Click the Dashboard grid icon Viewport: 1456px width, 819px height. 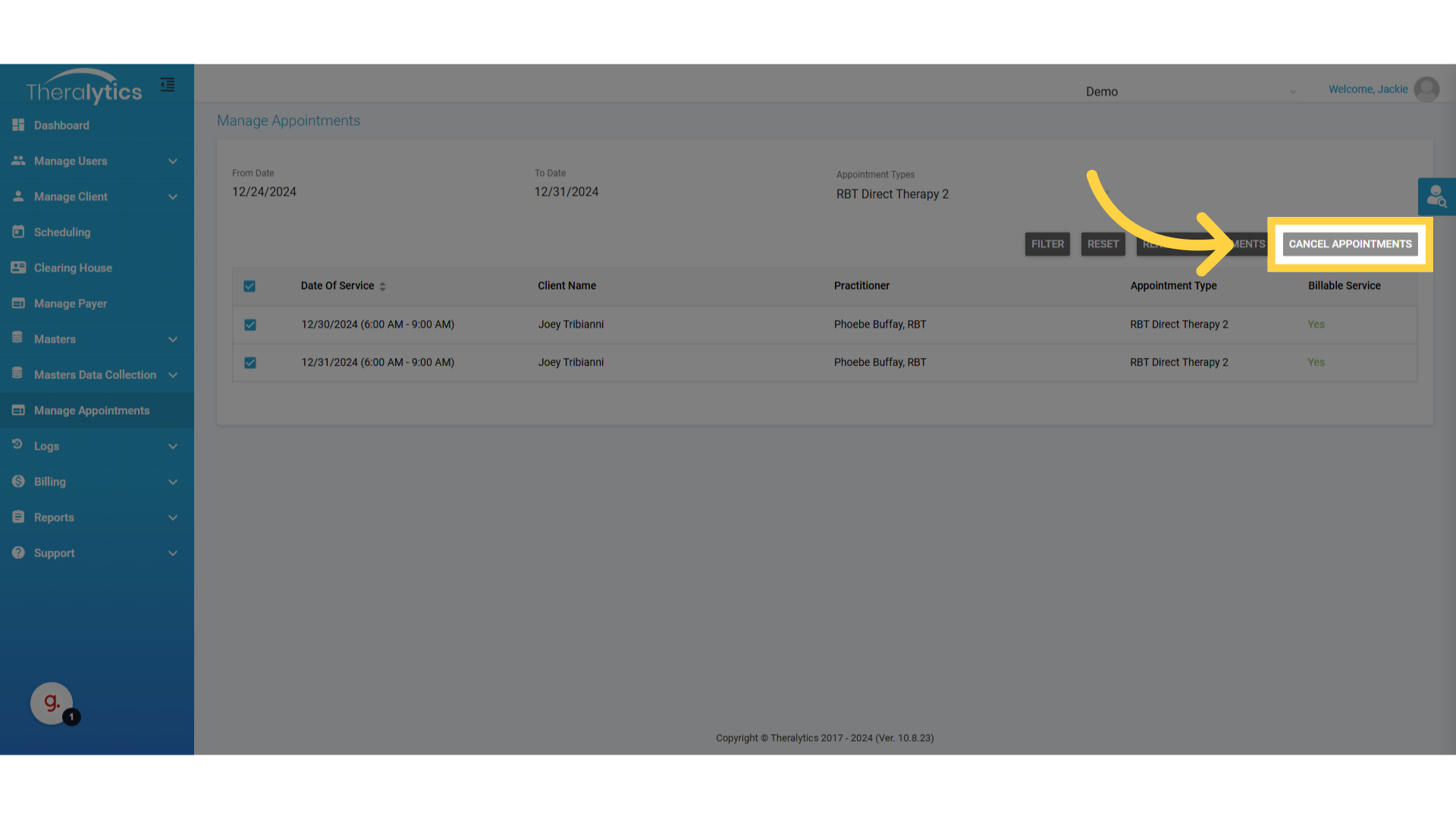click(18, 125)
